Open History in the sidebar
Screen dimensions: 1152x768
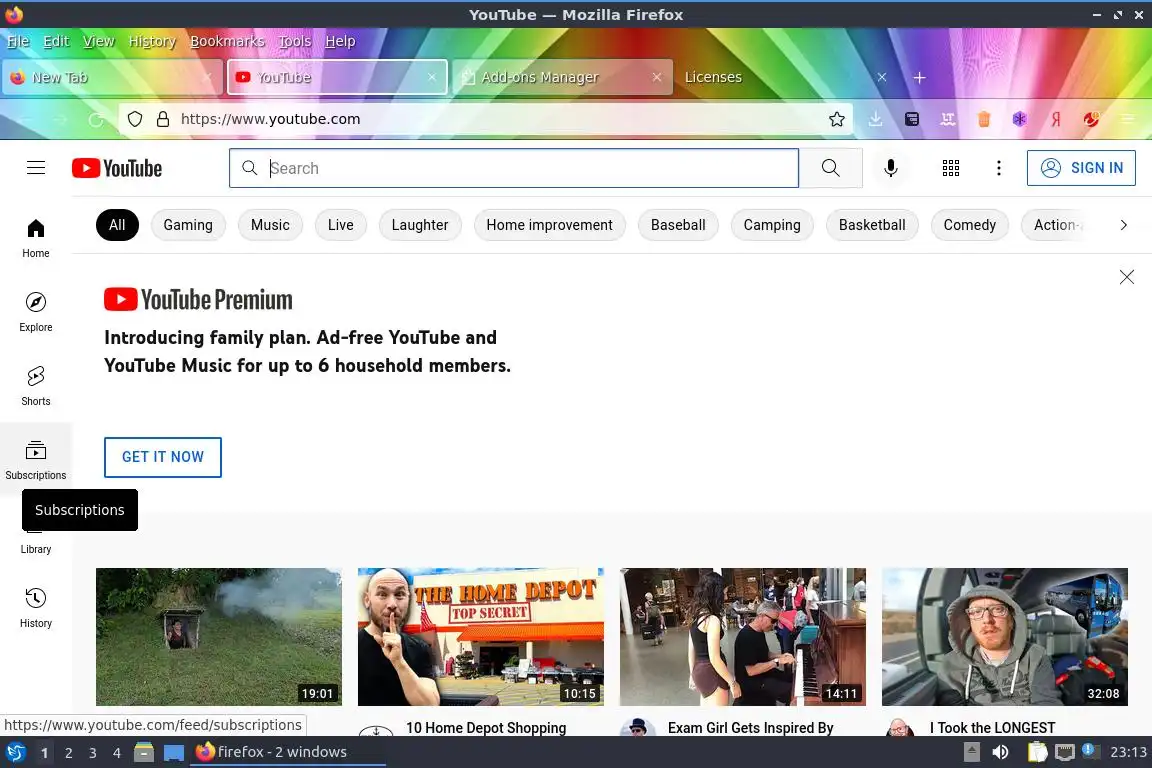click(36, 608)
